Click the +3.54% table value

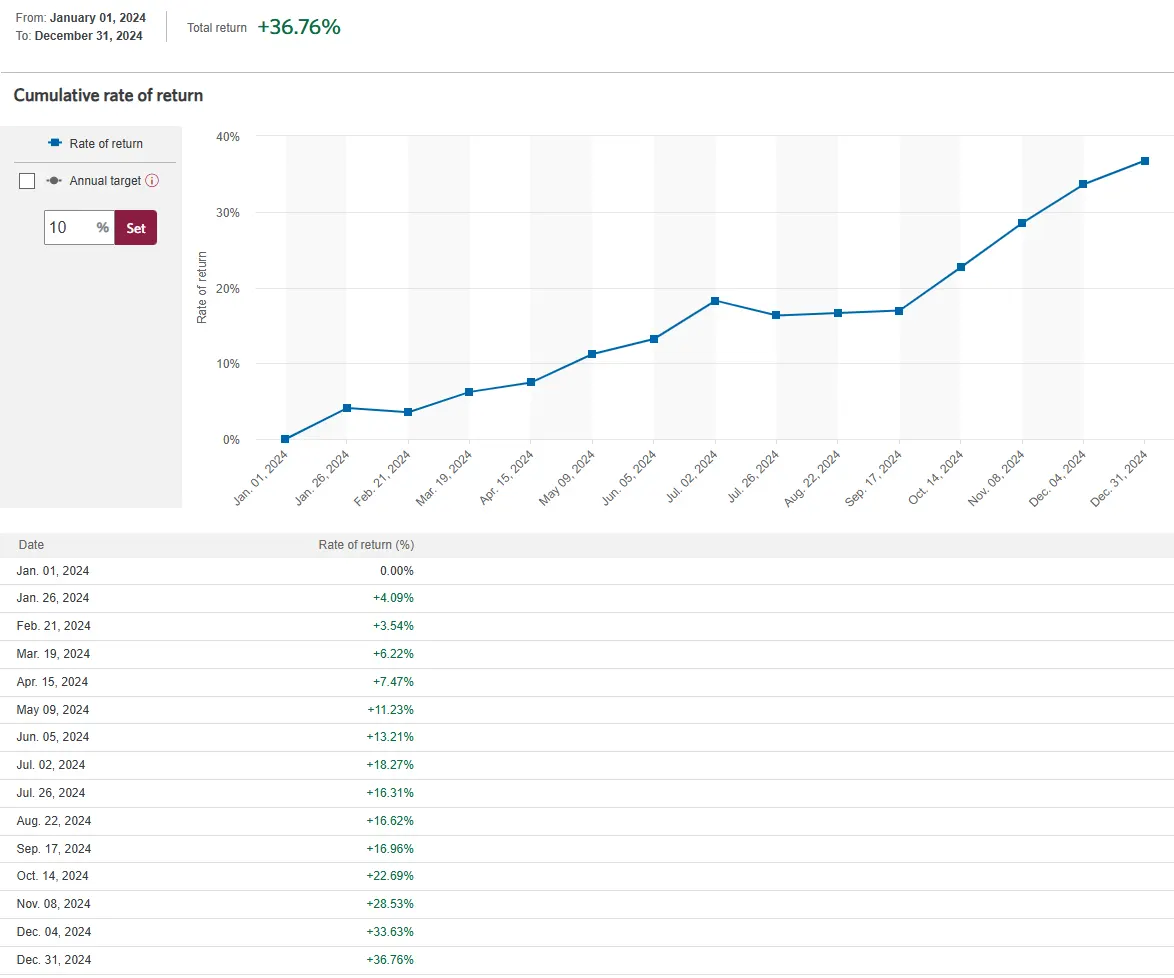click(393, 625)
